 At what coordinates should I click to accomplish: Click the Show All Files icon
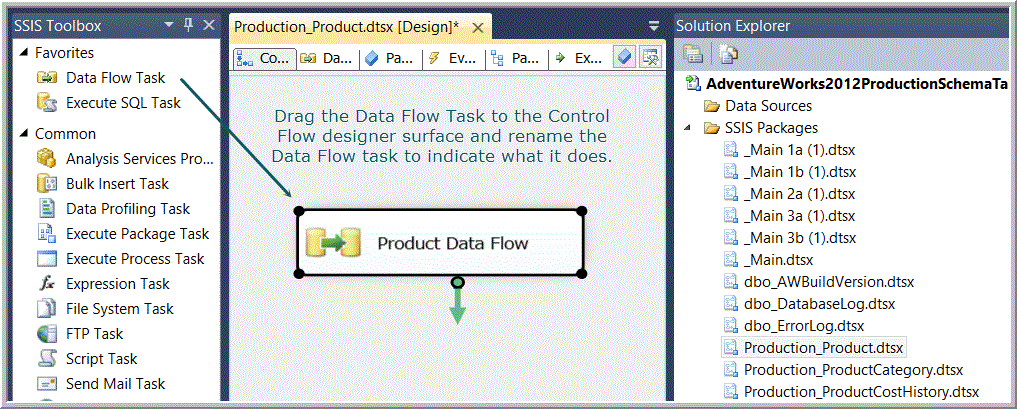[x=728, y=55]
